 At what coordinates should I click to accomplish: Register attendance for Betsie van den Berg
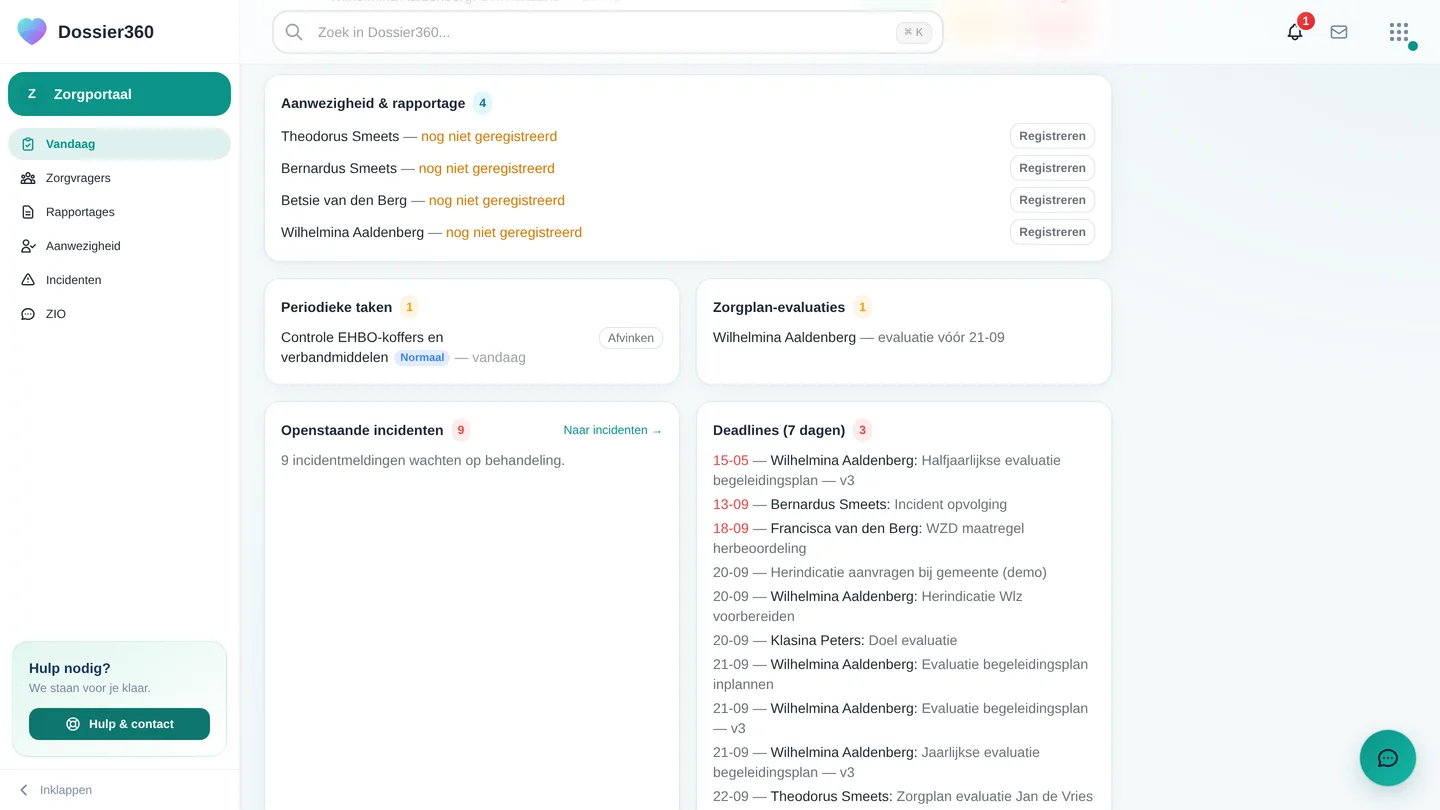point(1052,200)
